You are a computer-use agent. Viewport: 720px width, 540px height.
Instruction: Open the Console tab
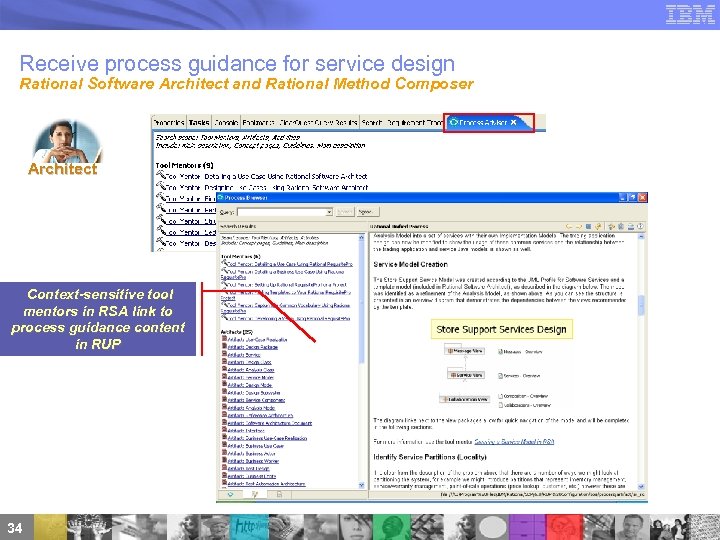226,123
